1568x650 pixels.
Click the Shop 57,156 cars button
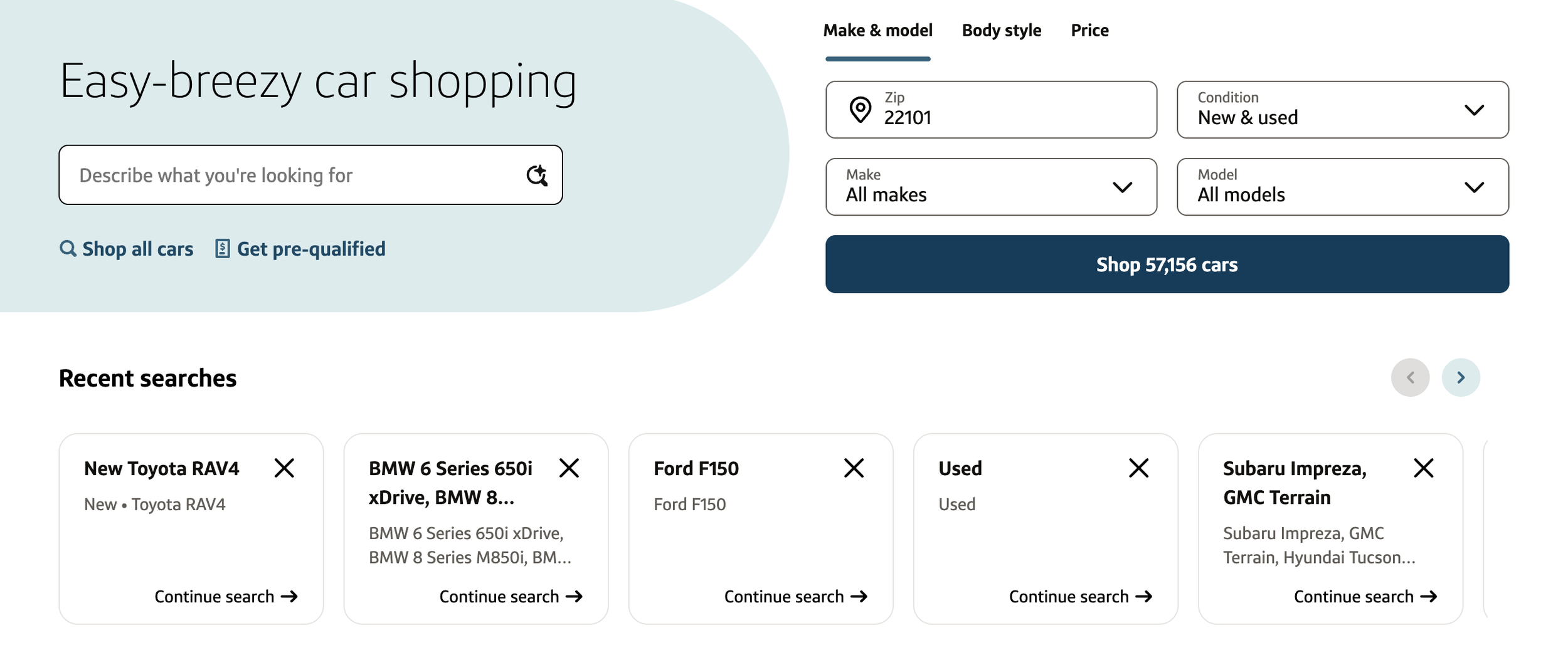[1167, 264]
